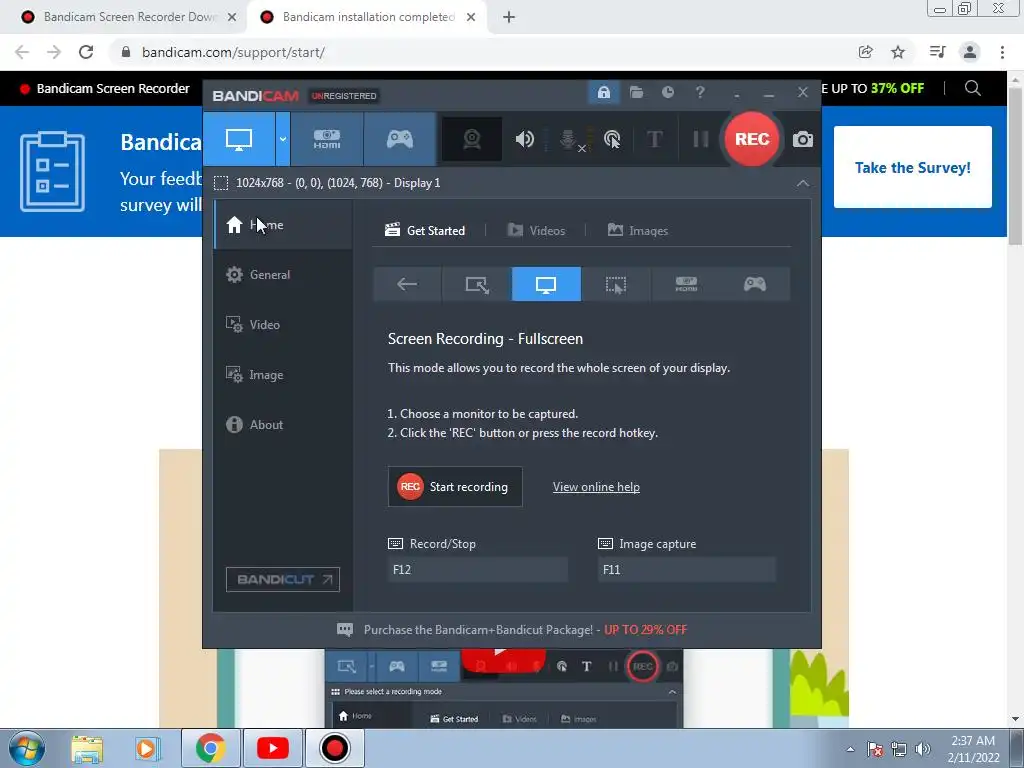This screenshot has height=768, width=1024.
Task: Click the Purchase Bandicam+Bandicut Package banner
Action: (x=512, y=630)
